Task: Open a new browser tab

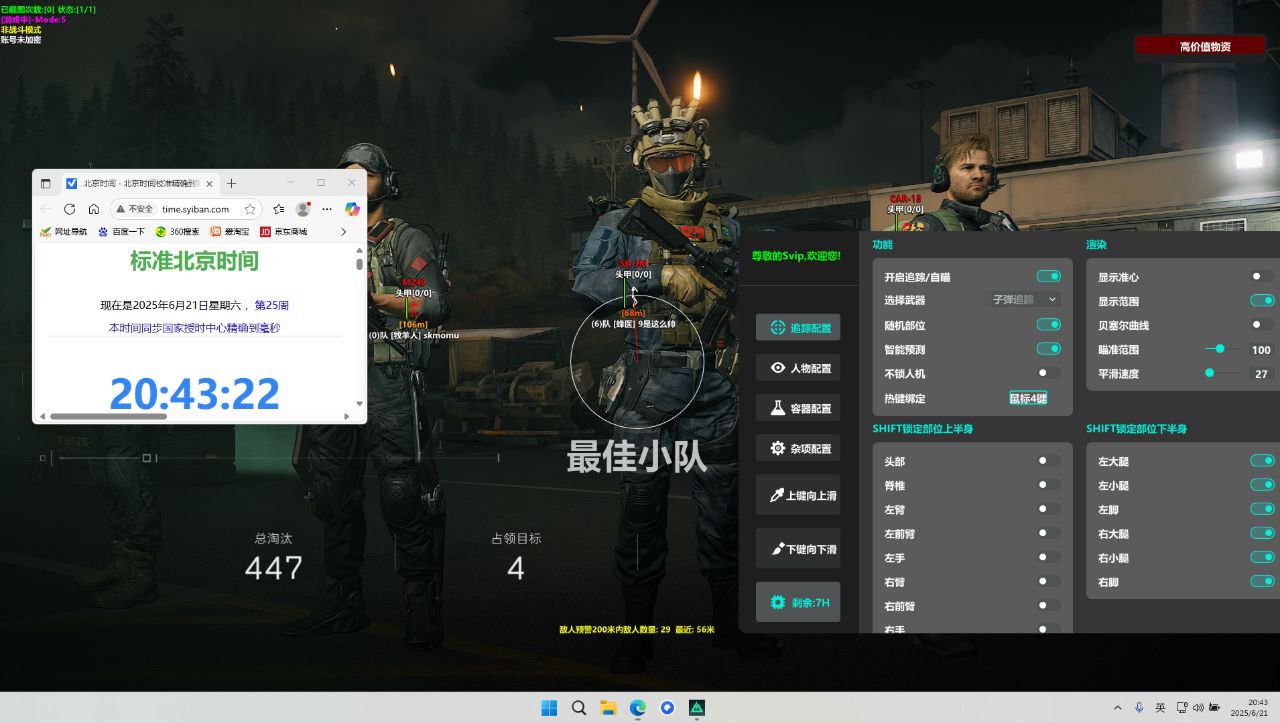Action: pyautogui.click(x=231, y=183)
